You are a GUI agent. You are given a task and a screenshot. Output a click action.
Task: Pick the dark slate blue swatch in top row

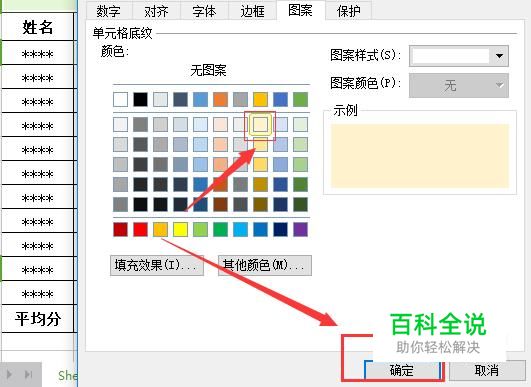coord(180,100)
